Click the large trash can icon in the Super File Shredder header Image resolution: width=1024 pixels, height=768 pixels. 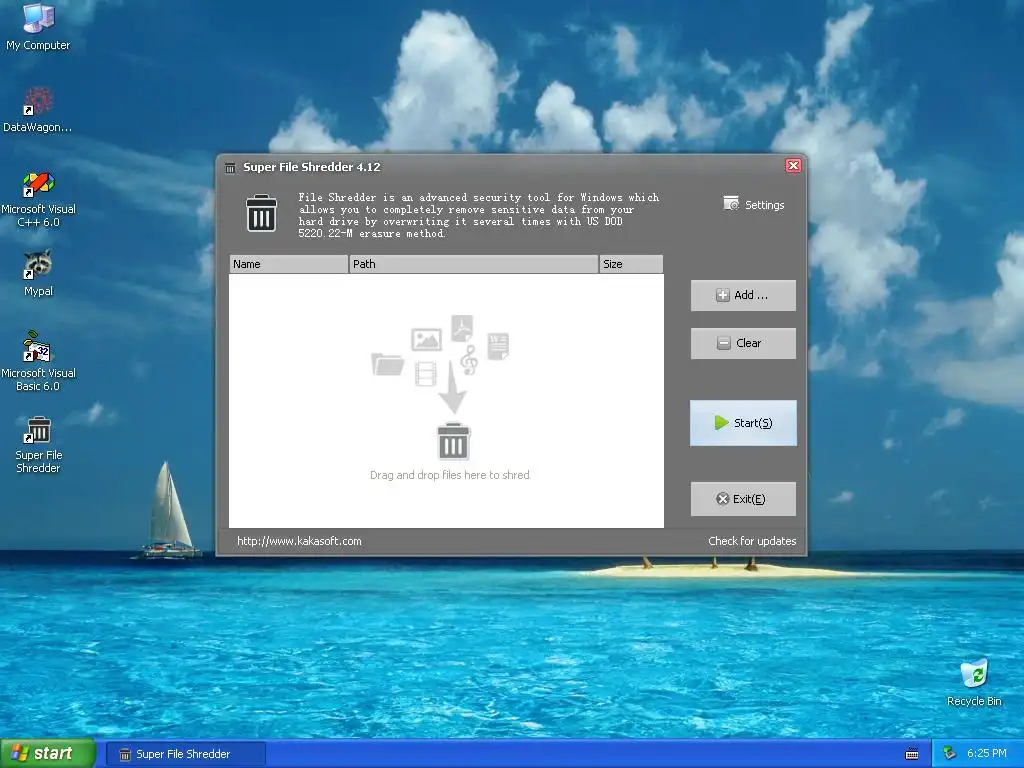pyautogui.click(x=261, y=213)
